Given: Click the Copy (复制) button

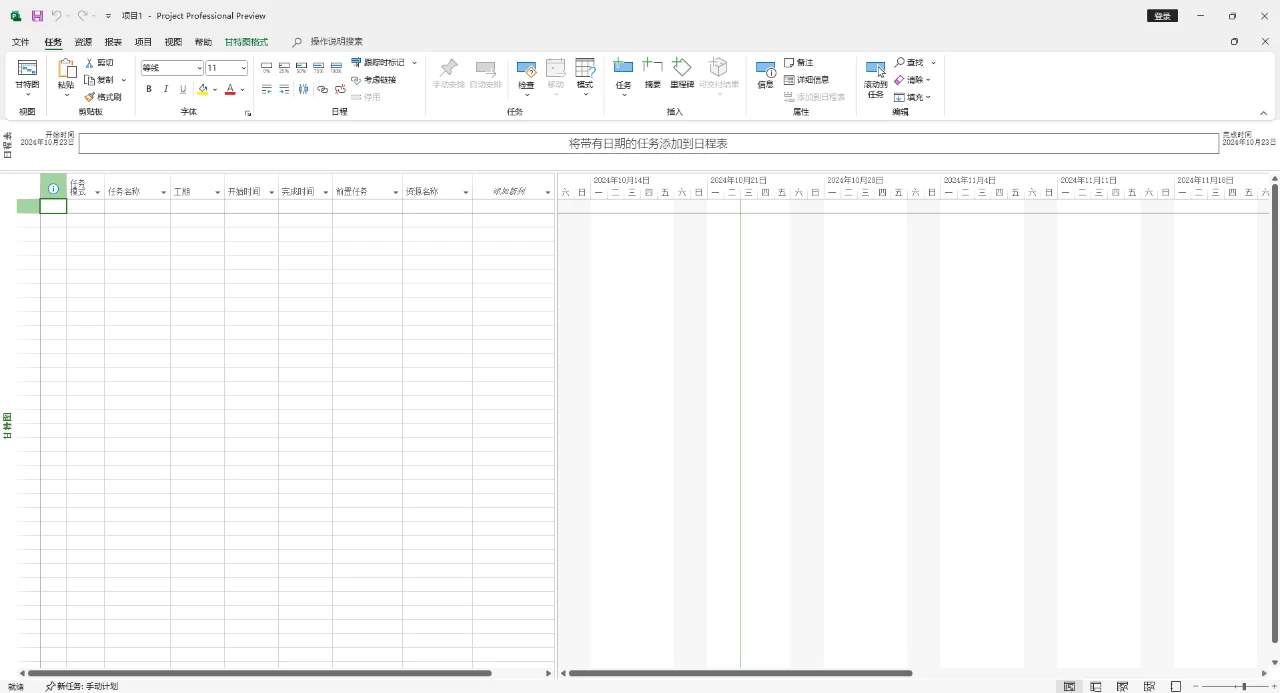Looking at the screenshot, I should click(x=99, y=80).
